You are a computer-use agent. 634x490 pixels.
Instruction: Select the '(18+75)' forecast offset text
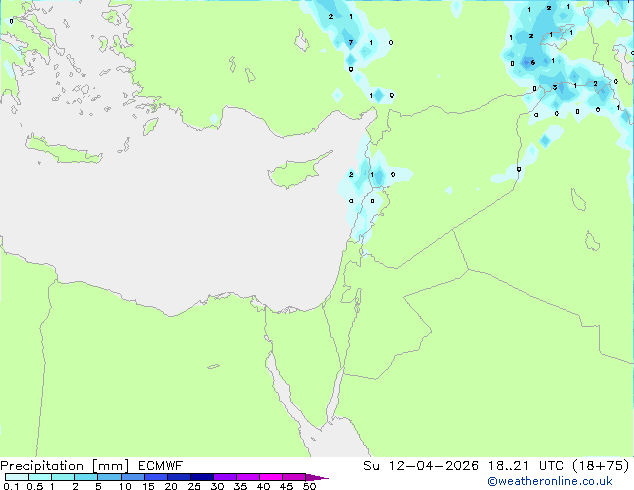click(x=600, y=466)
